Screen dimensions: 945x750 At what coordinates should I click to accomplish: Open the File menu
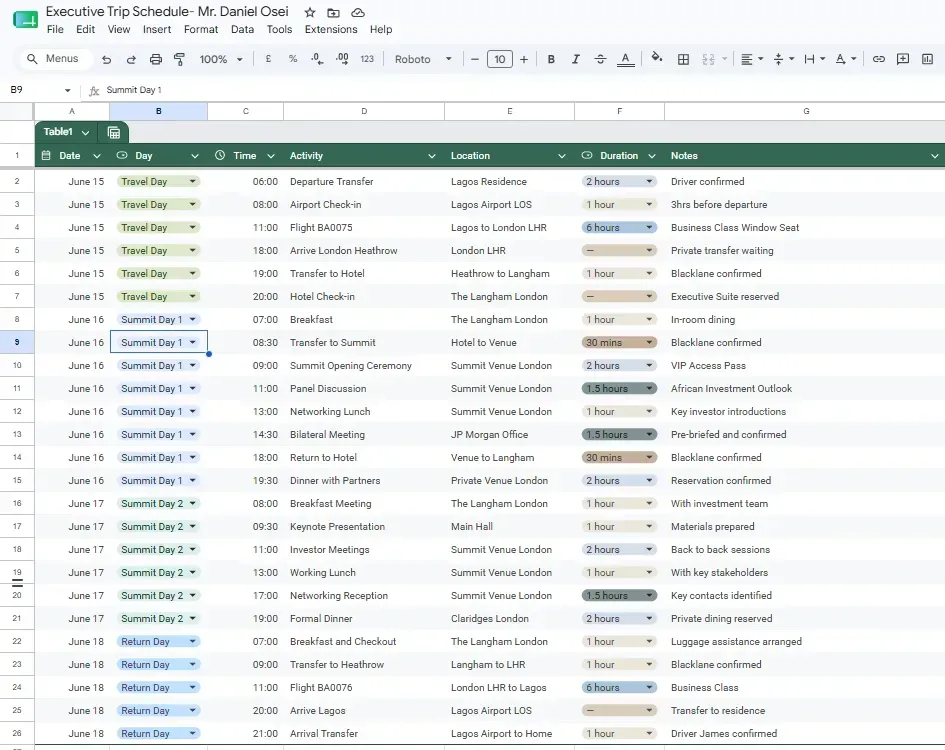[x=55, y=29]
